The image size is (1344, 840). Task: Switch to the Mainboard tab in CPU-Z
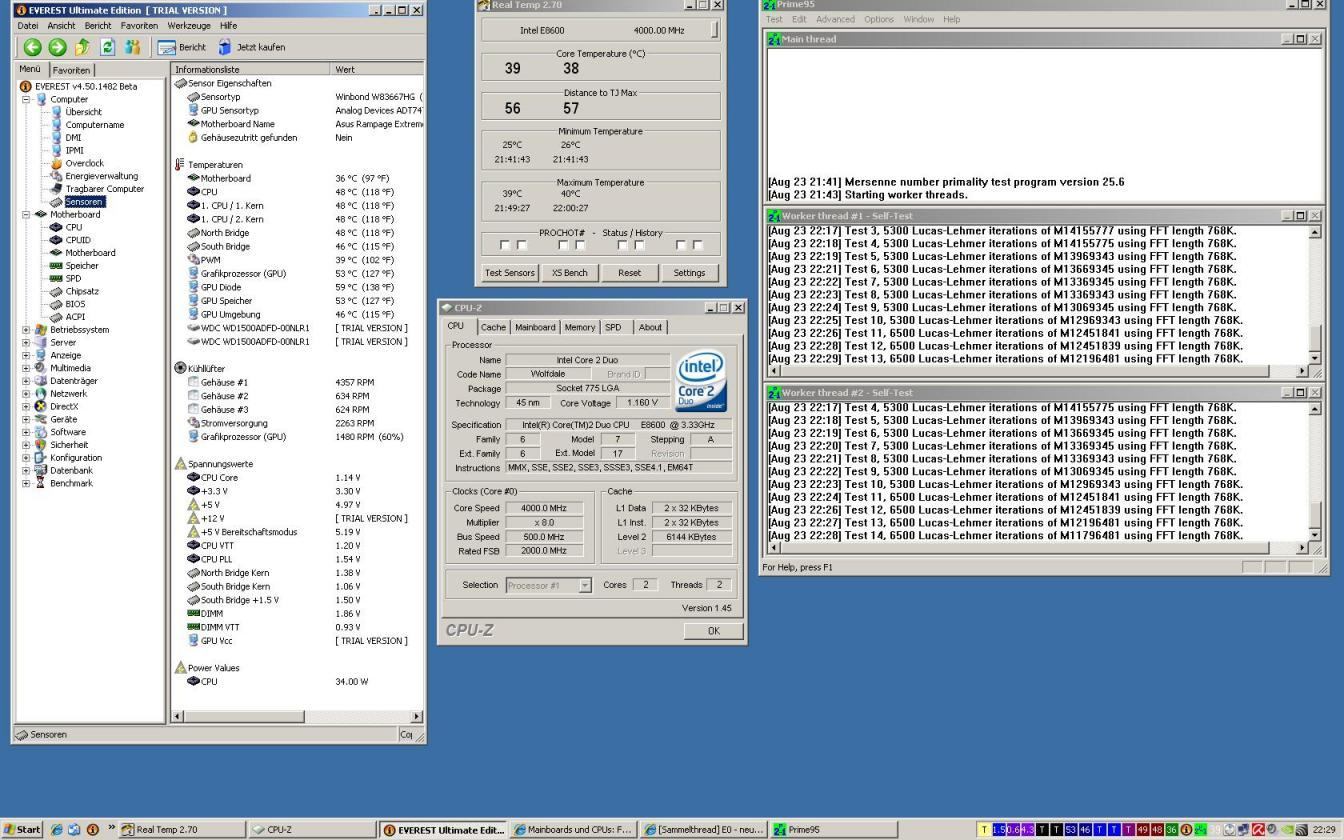click(535, 327)
